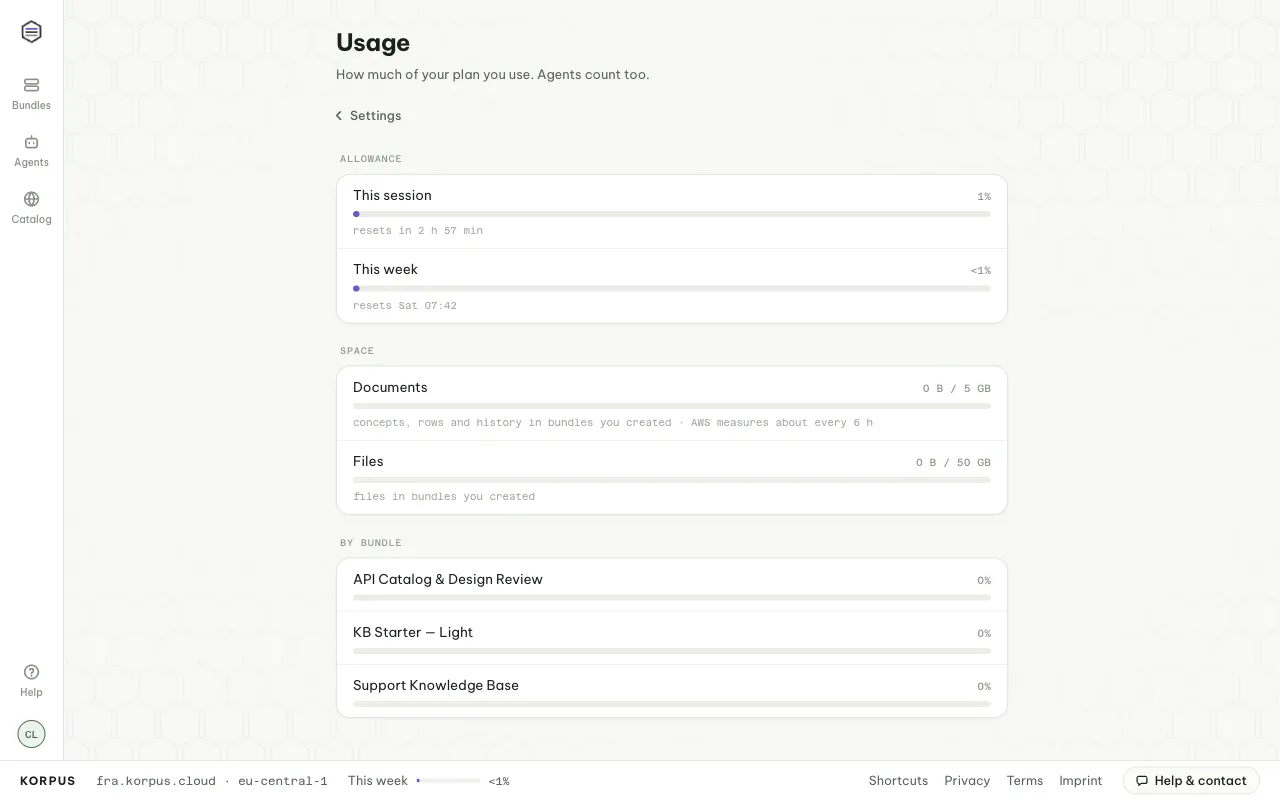Click the Korpus hexagon logo icon

click(31, 32)
